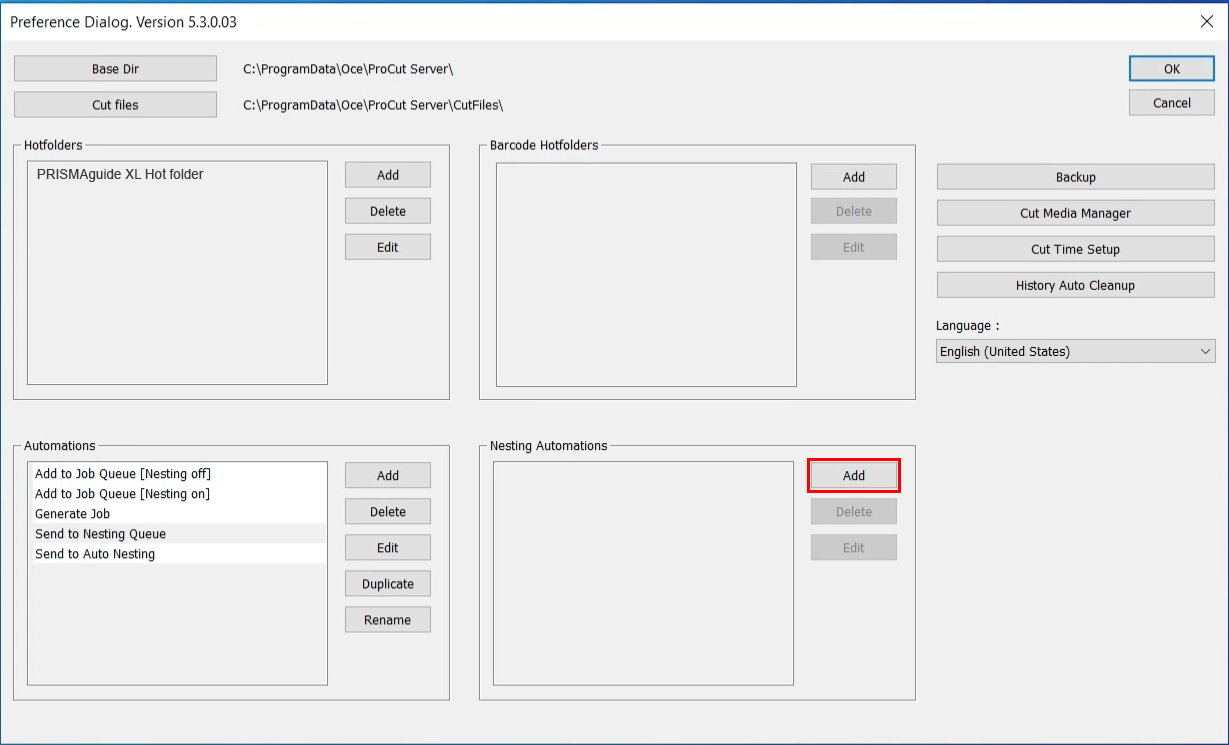Open History Auto Cleanup settings
The height and width of the screenshot is (745, 1229).
coord(1075,285)
